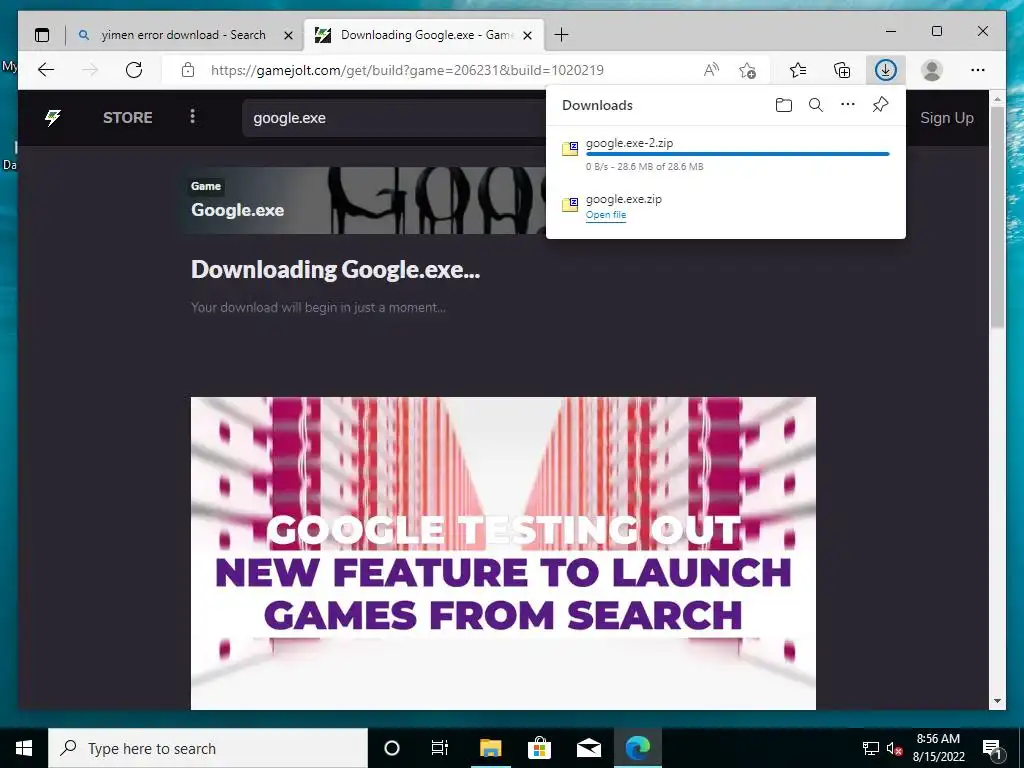
Task: Toggle the Downloads toolbar button
Action: point(886,70)
